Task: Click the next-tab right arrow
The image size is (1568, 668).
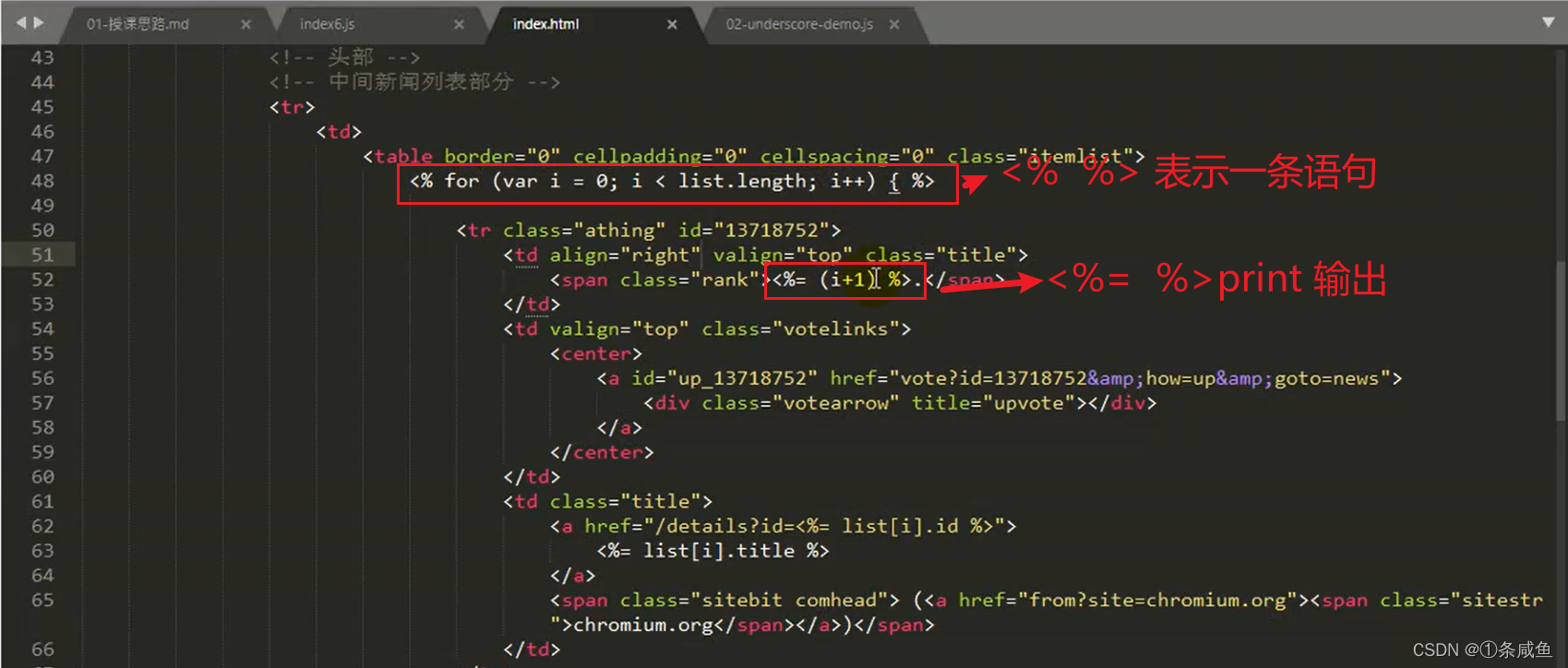Action: (39, 22)
